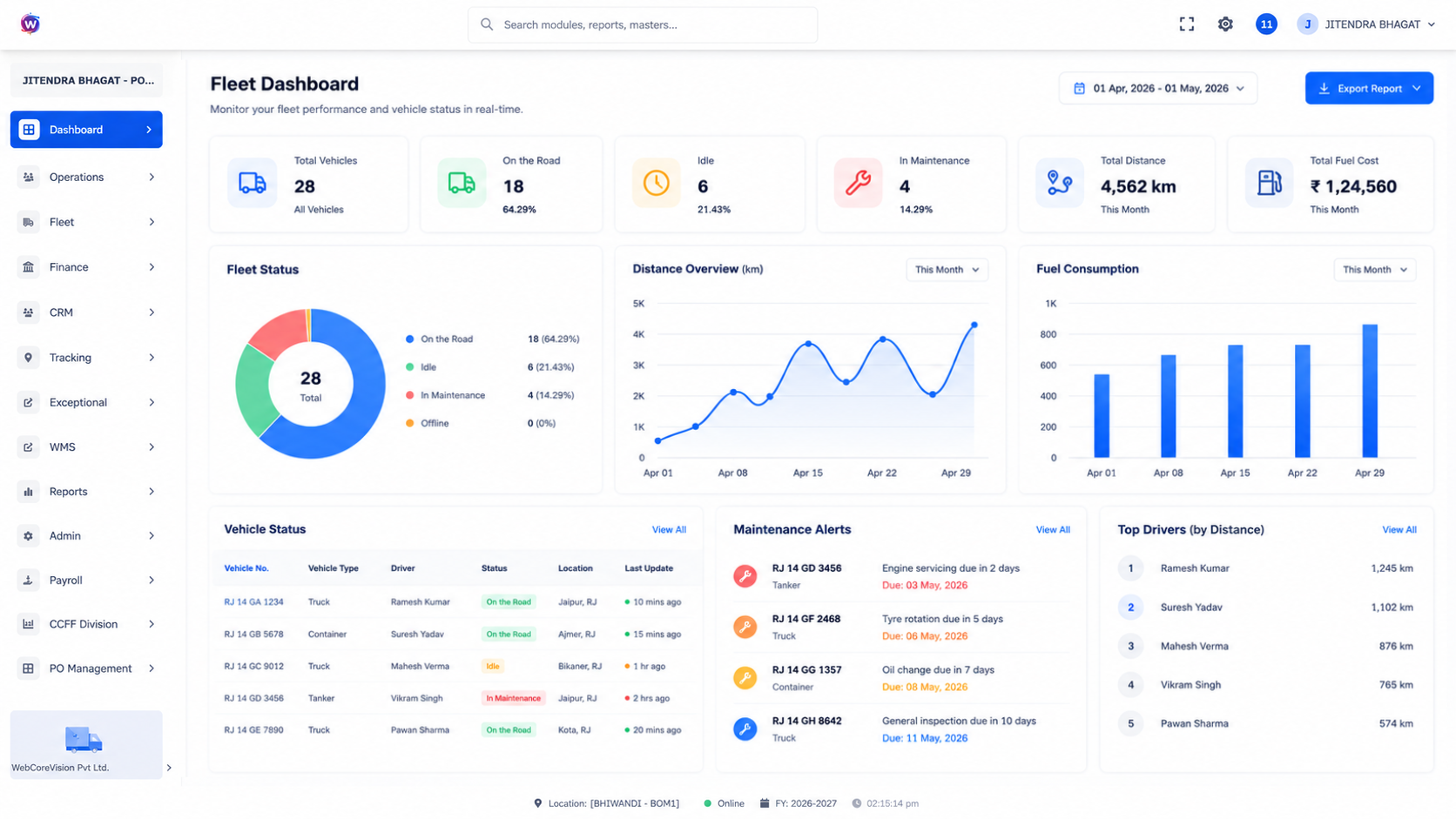The width and height of the screenshot is (1456, 819).
Task: Click the Finance bank icon
Action: pos(29,267)
